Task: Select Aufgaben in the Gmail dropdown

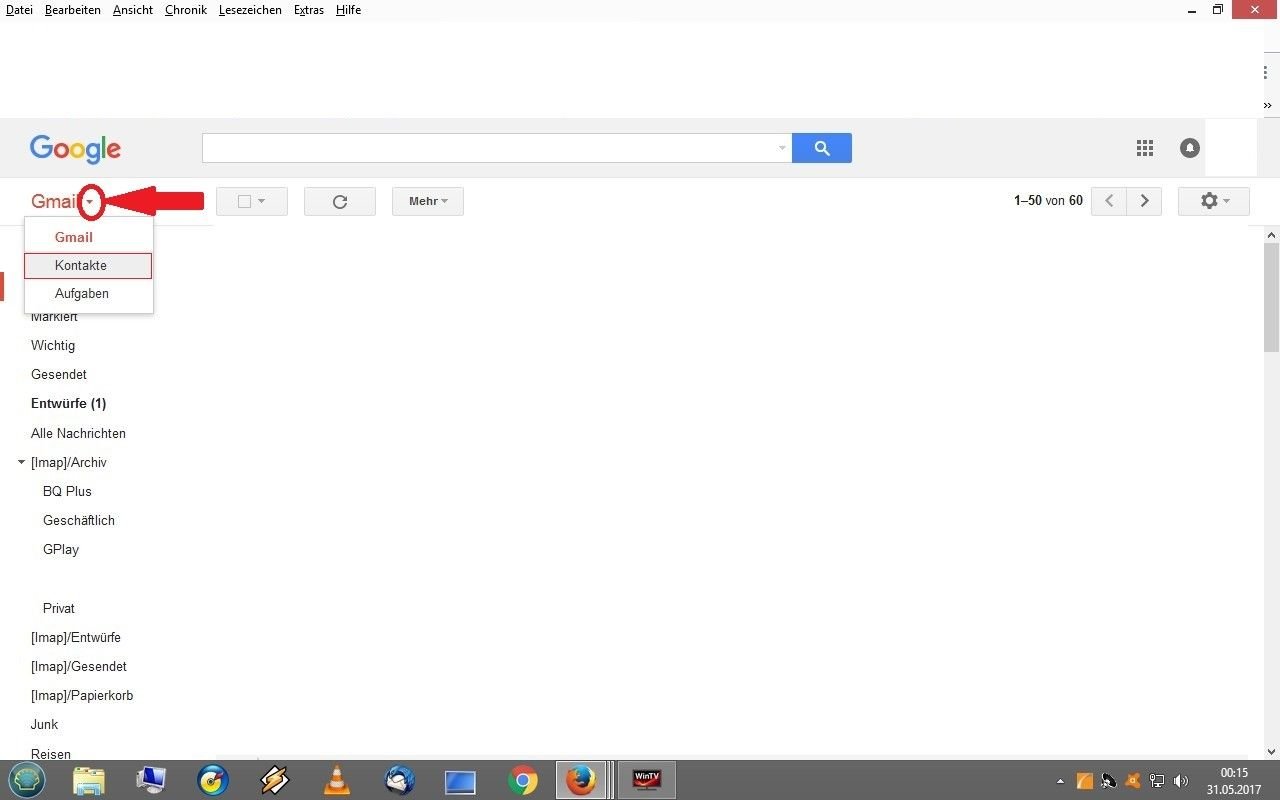Action: click(88, 294)
